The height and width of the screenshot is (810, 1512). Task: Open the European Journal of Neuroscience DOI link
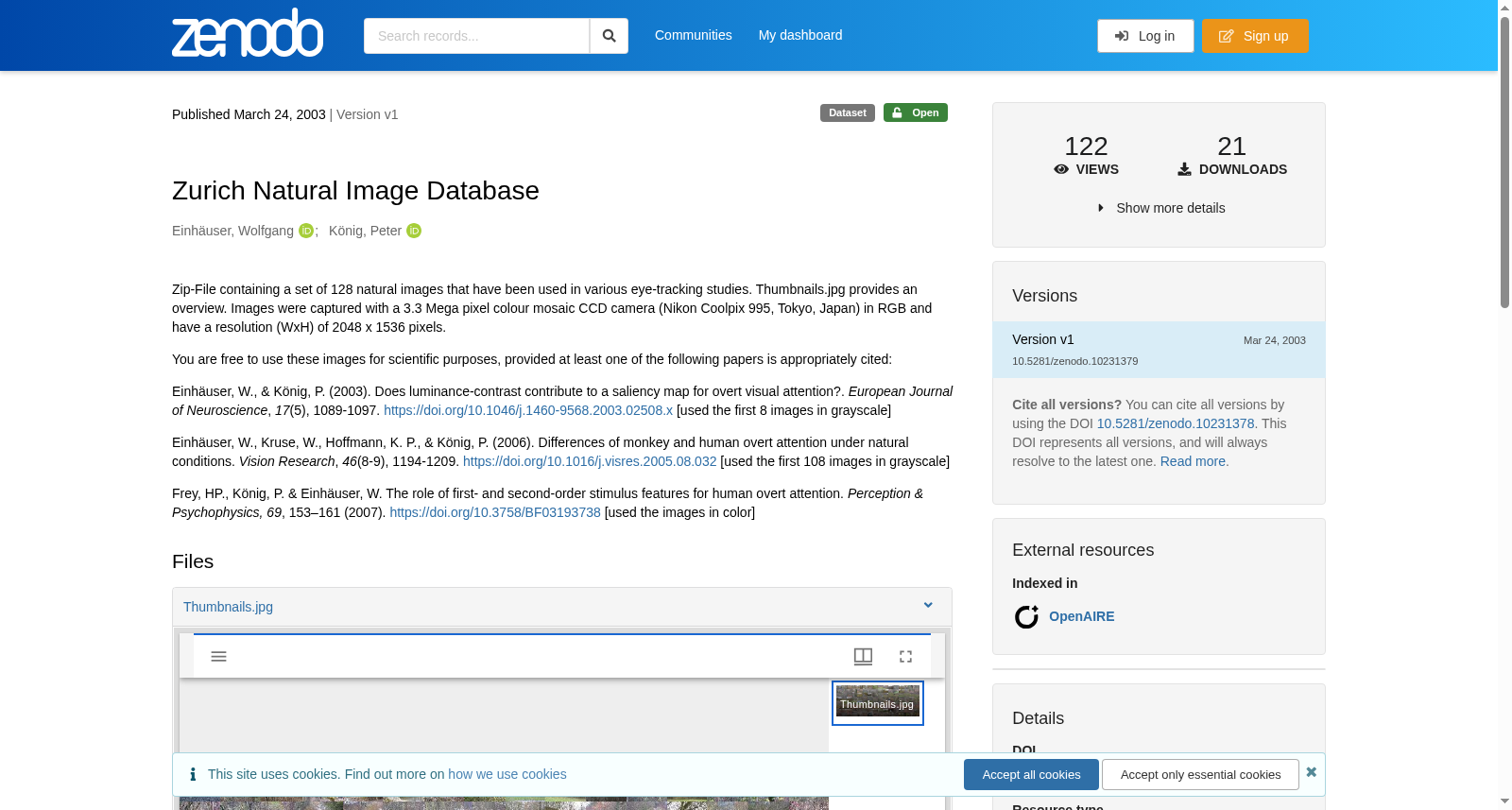click(528, 410)
